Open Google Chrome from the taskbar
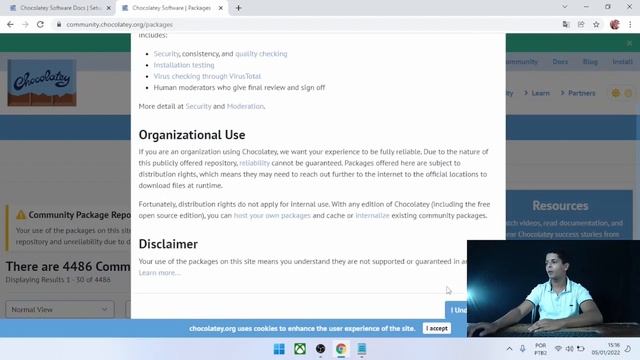 point(341,349)
